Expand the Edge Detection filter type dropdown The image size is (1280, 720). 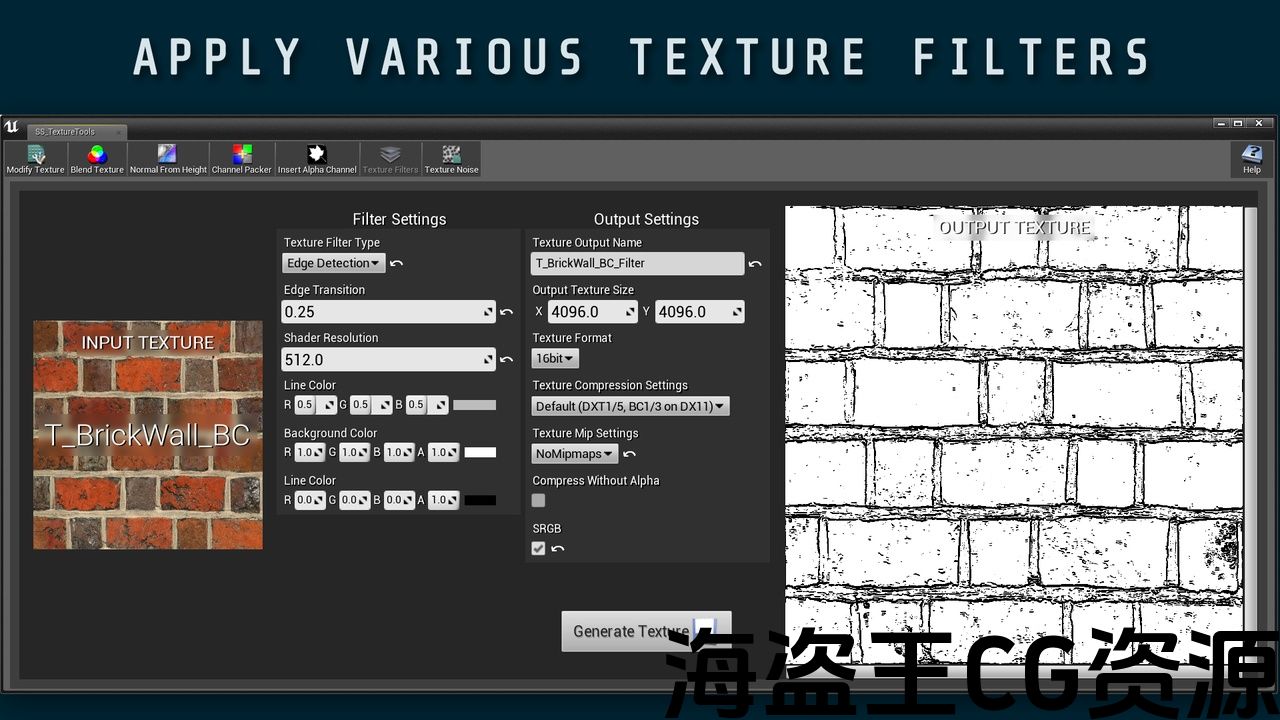click(333, 264)
